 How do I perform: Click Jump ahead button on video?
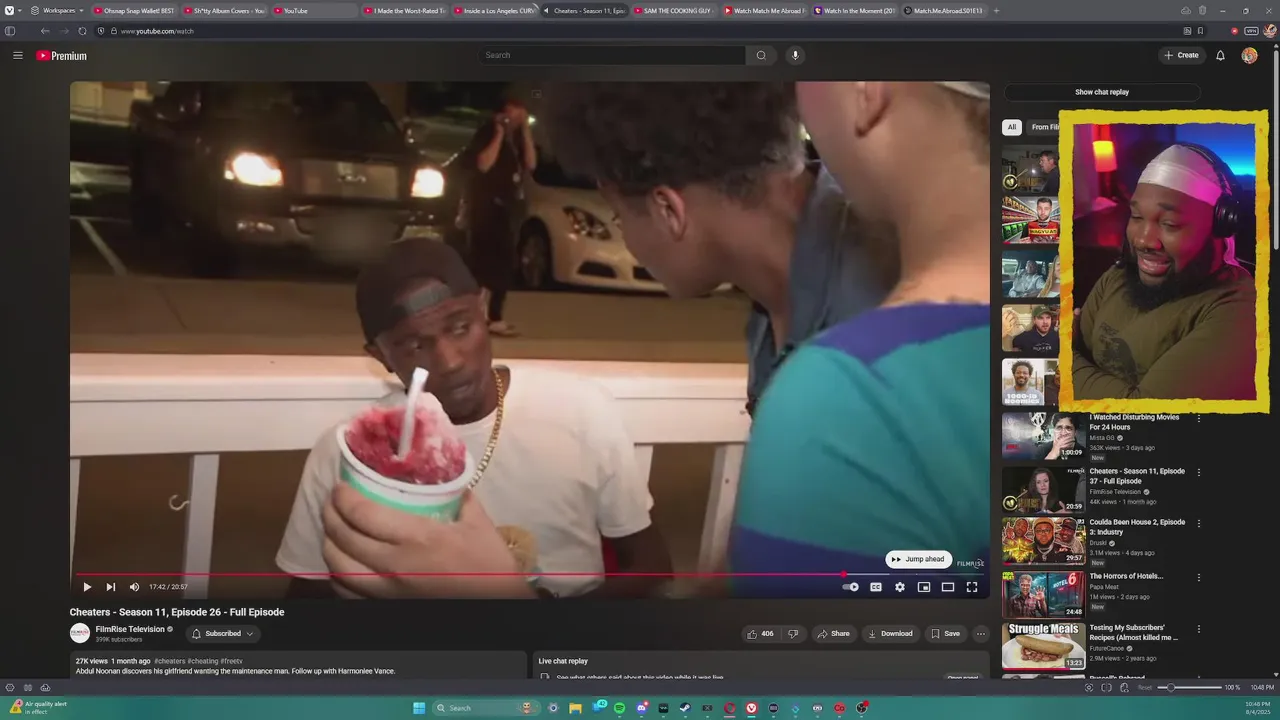pos(918,559)
